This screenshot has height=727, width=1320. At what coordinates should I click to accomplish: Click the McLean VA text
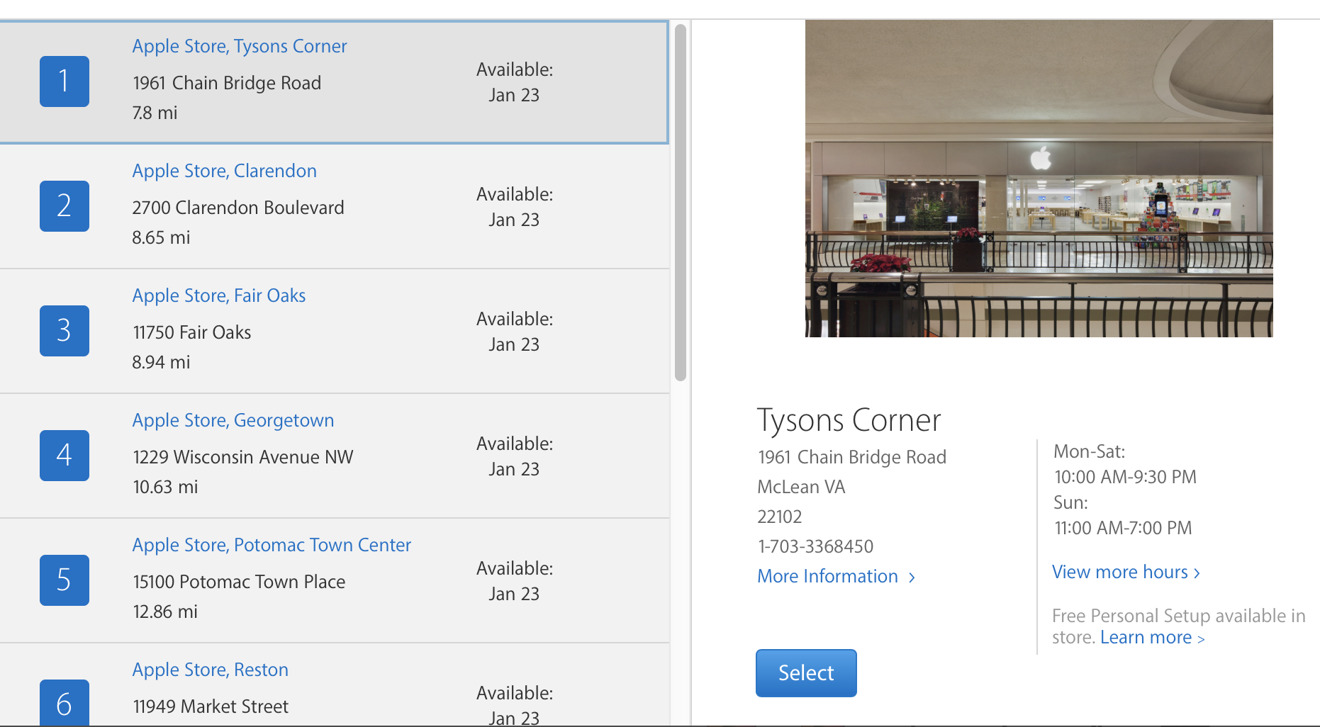point(801,487)
